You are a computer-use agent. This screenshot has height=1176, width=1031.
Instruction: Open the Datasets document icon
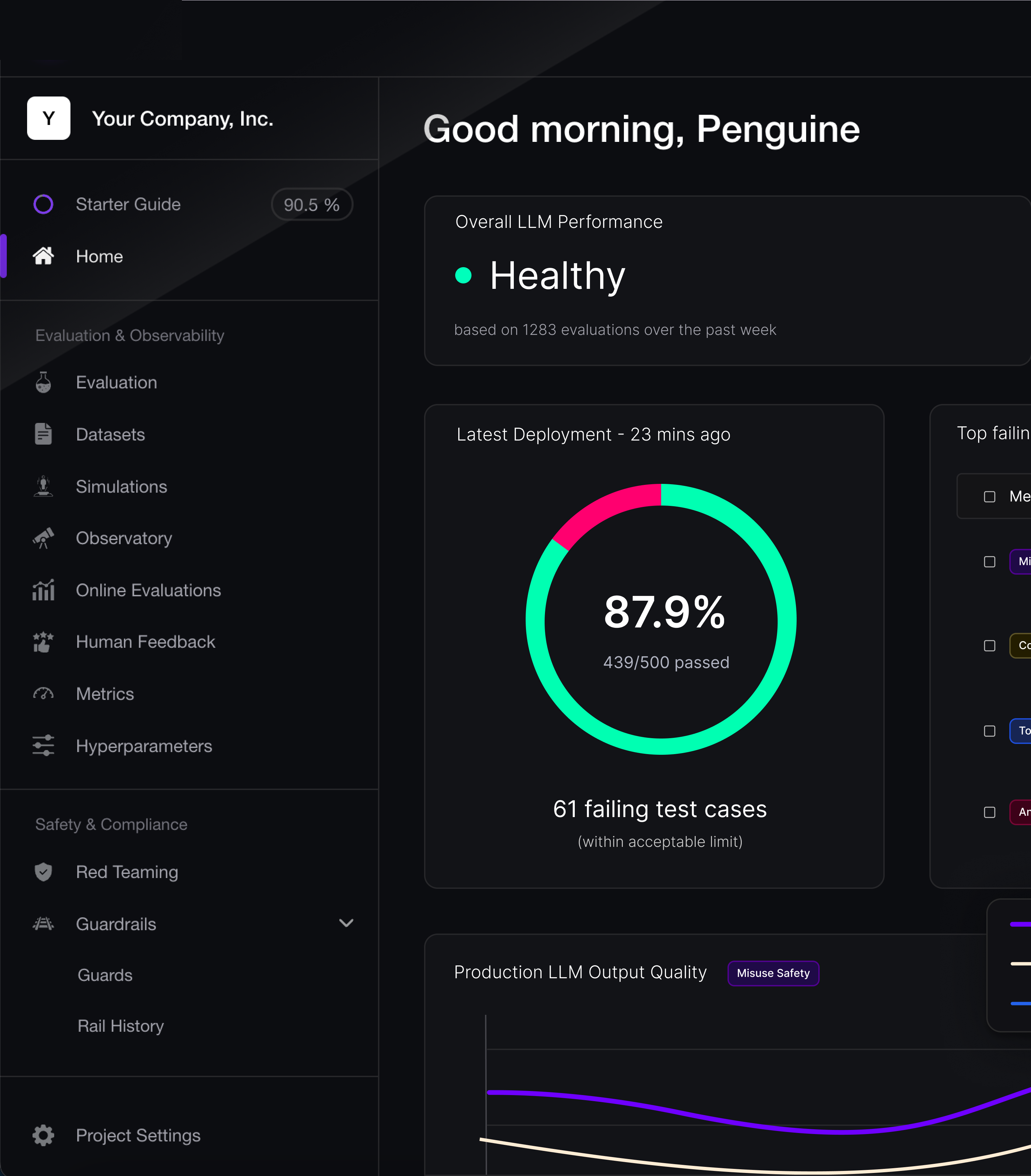43,434
